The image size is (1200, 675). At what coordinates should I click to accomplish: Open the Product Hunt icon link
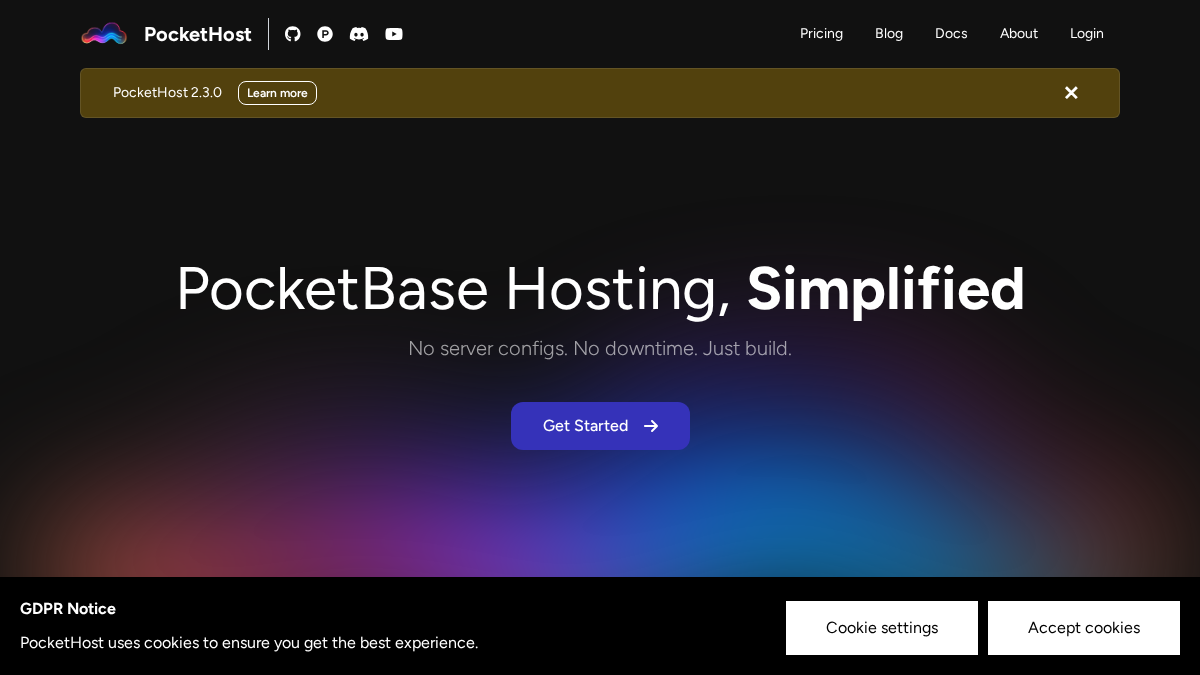[x=325, y=34]
